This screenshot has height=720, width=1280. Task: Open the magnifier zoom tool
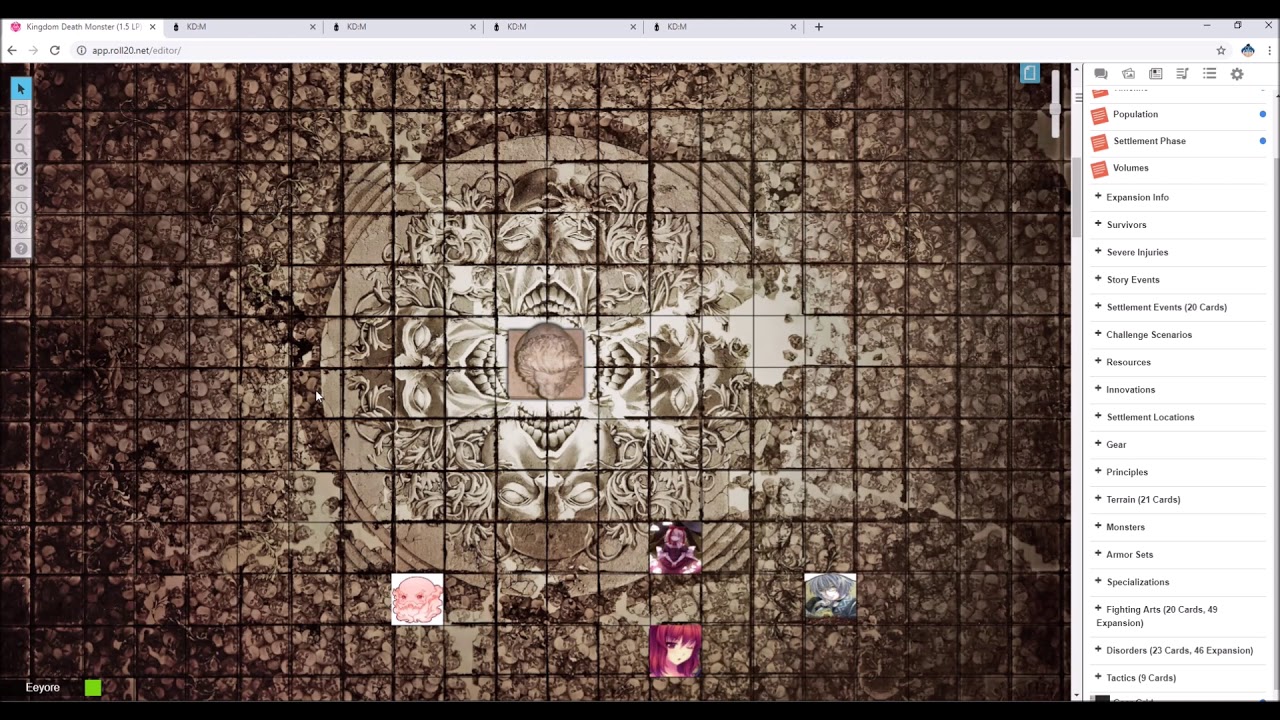tap(21, 149)
